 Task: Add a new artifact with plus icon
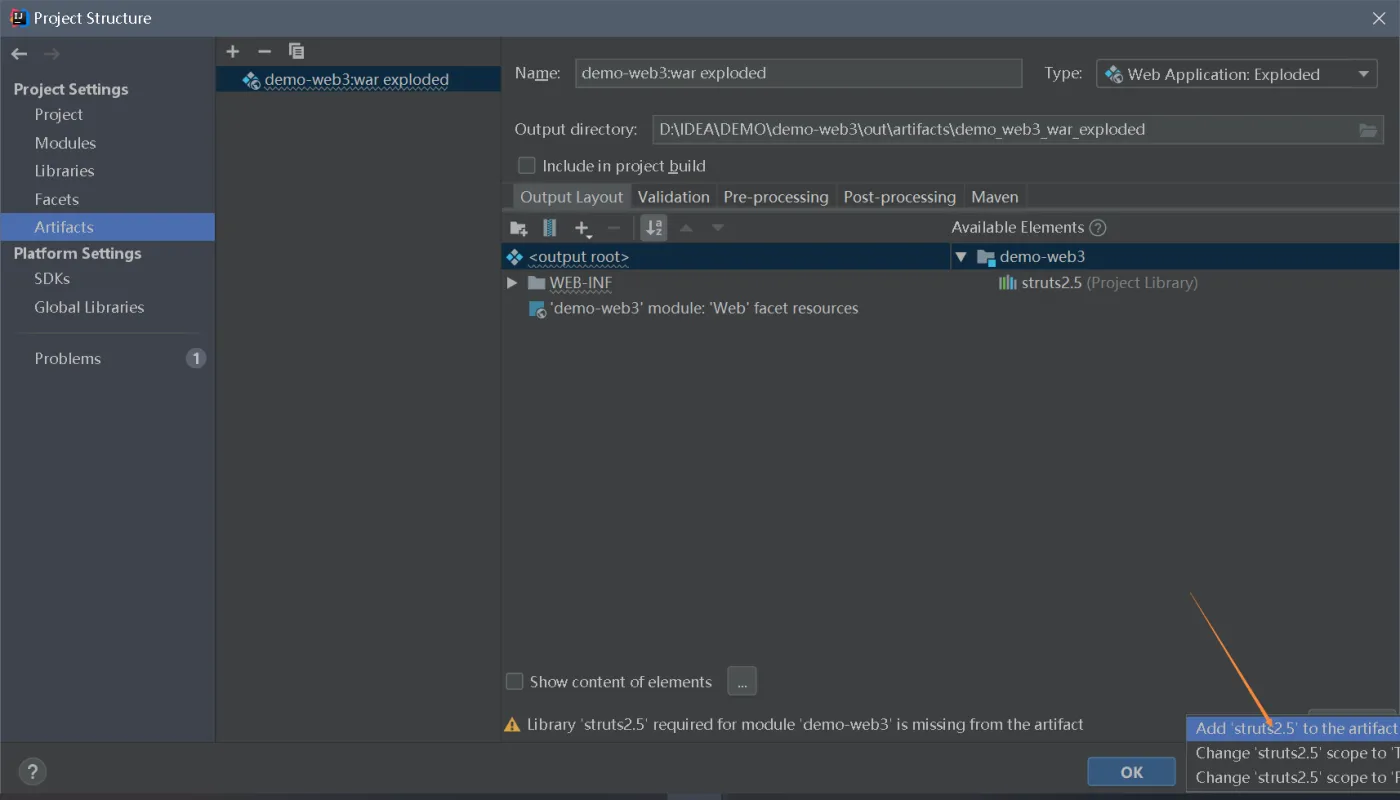coord(233,51)
